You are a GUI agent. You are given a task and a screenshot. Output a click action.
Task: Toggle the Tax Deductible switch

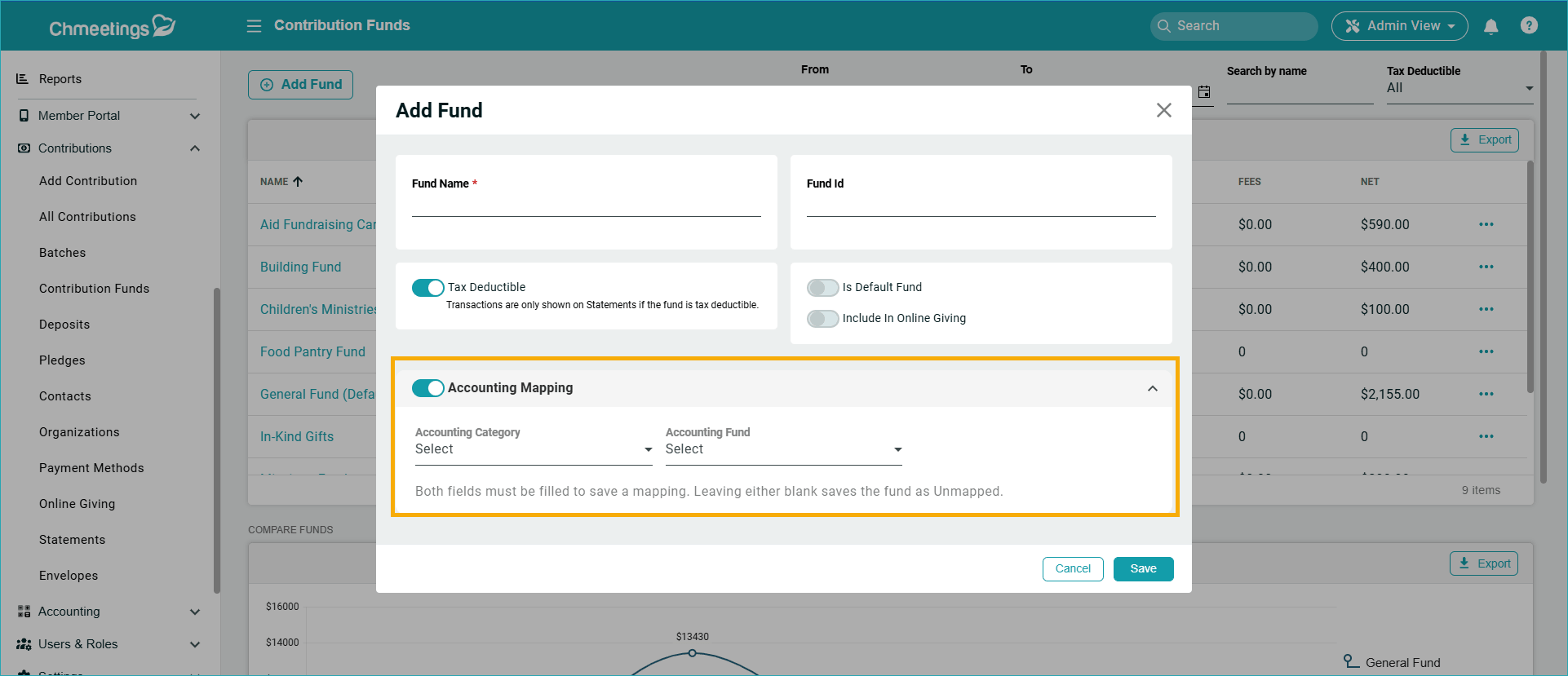pos(428,288)
